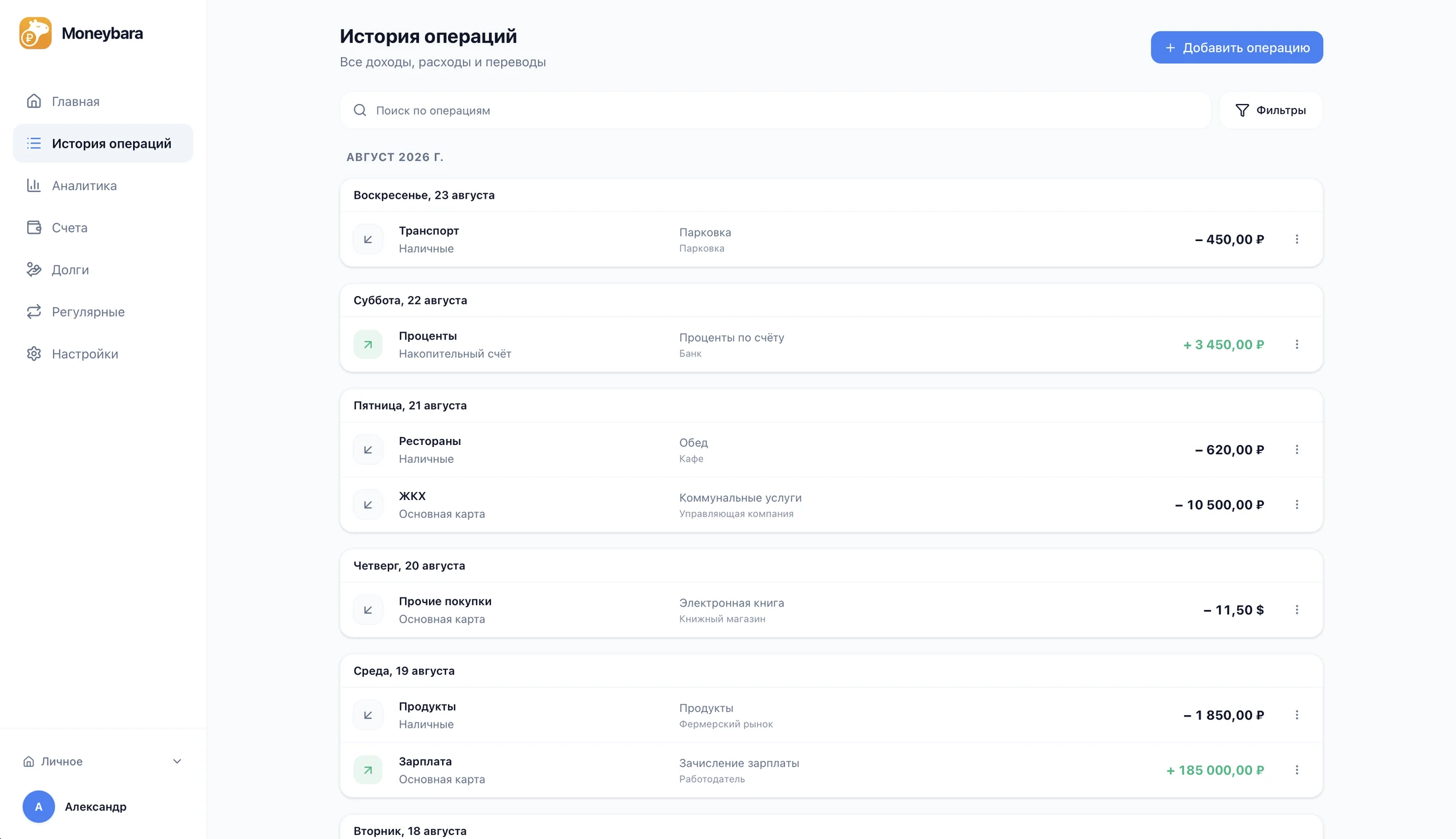Open three-dot menu for Продукты operation
1456x839 pixels.
tap(1297, 715)
